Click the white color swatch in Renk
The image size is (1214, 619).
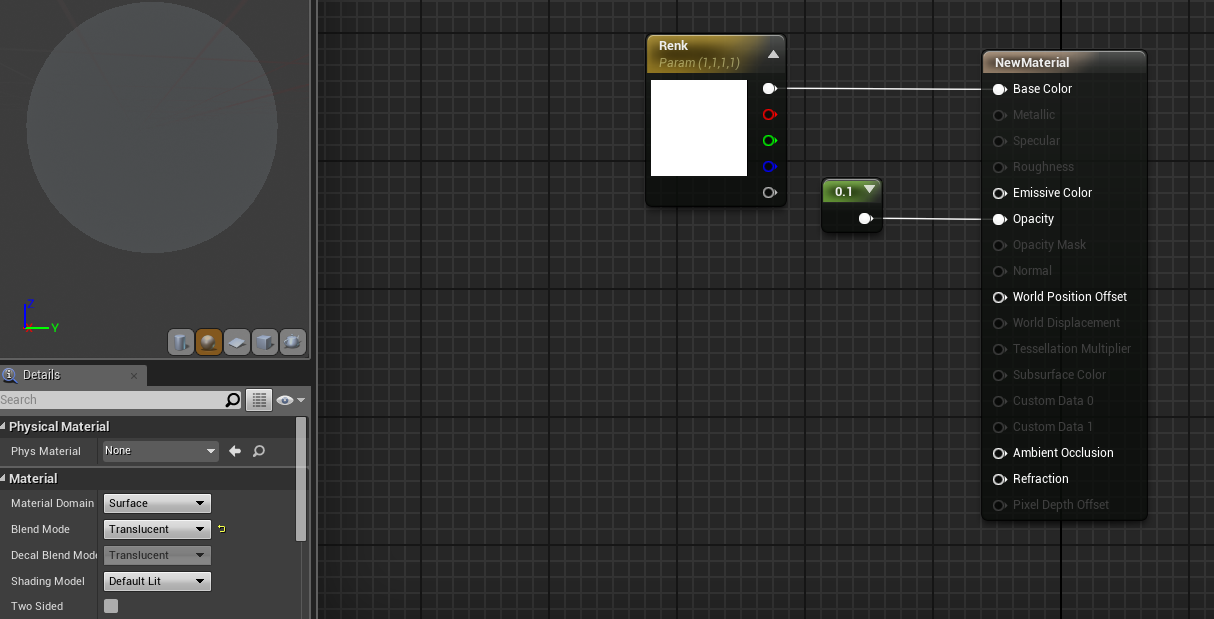coord(699,128)
